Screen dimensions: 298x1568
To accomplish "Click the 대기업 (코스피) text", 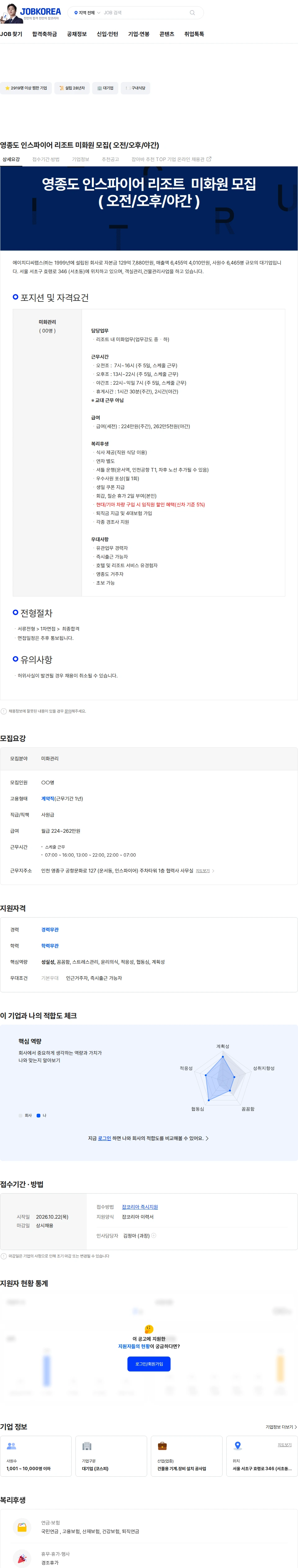I will point(95,1469).
